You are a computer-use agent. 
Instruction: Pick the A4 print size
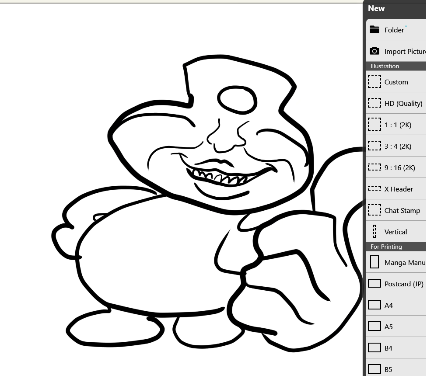[x=396, y=305]
